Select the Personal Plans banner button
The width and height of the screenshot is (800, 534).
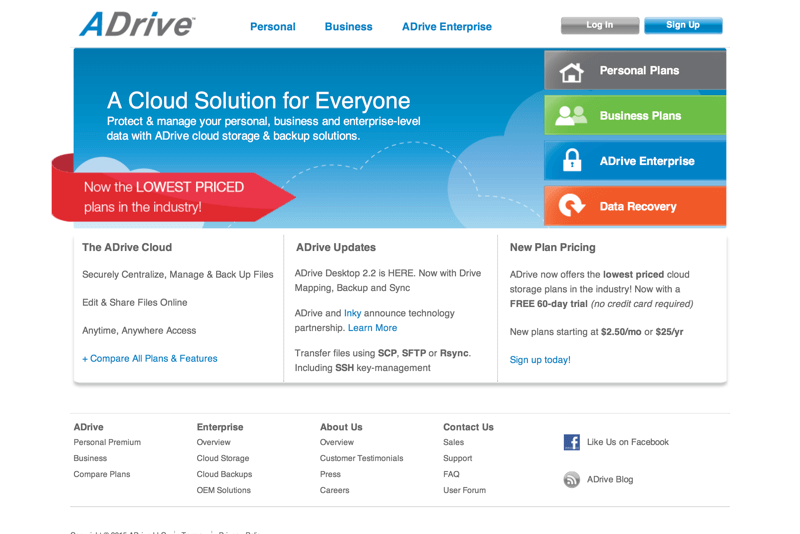pyautogui.click(x=635, y=70)
